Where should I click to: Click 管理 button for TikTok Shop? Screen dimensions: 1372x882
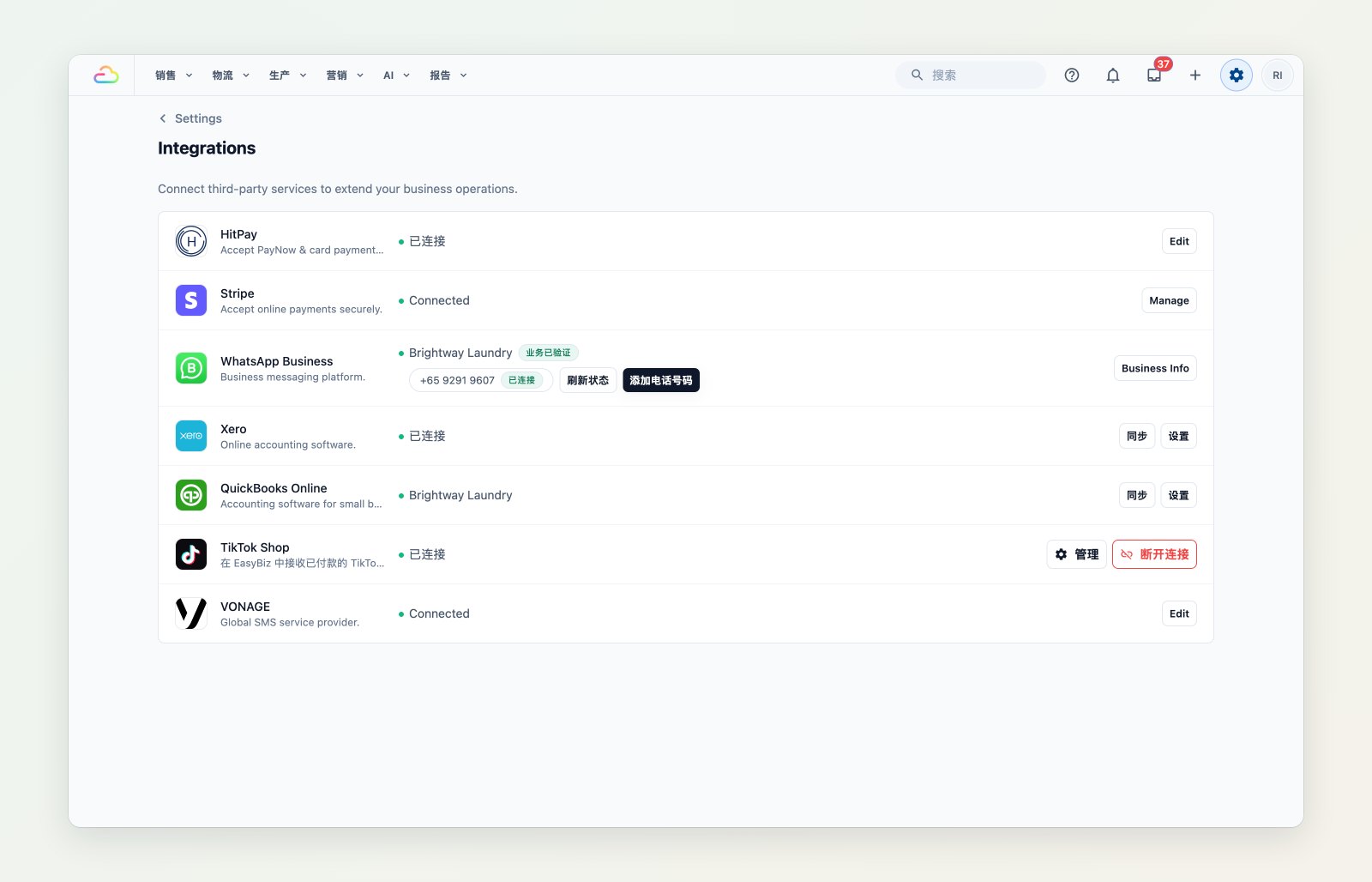pyautogui.click(x=1077, y=554)
